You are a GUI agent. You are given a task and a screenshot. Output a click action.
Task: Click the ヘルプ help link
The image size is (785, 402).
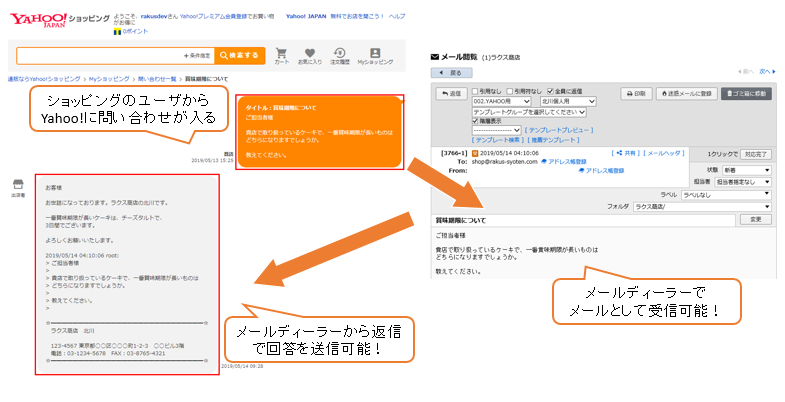397,17
